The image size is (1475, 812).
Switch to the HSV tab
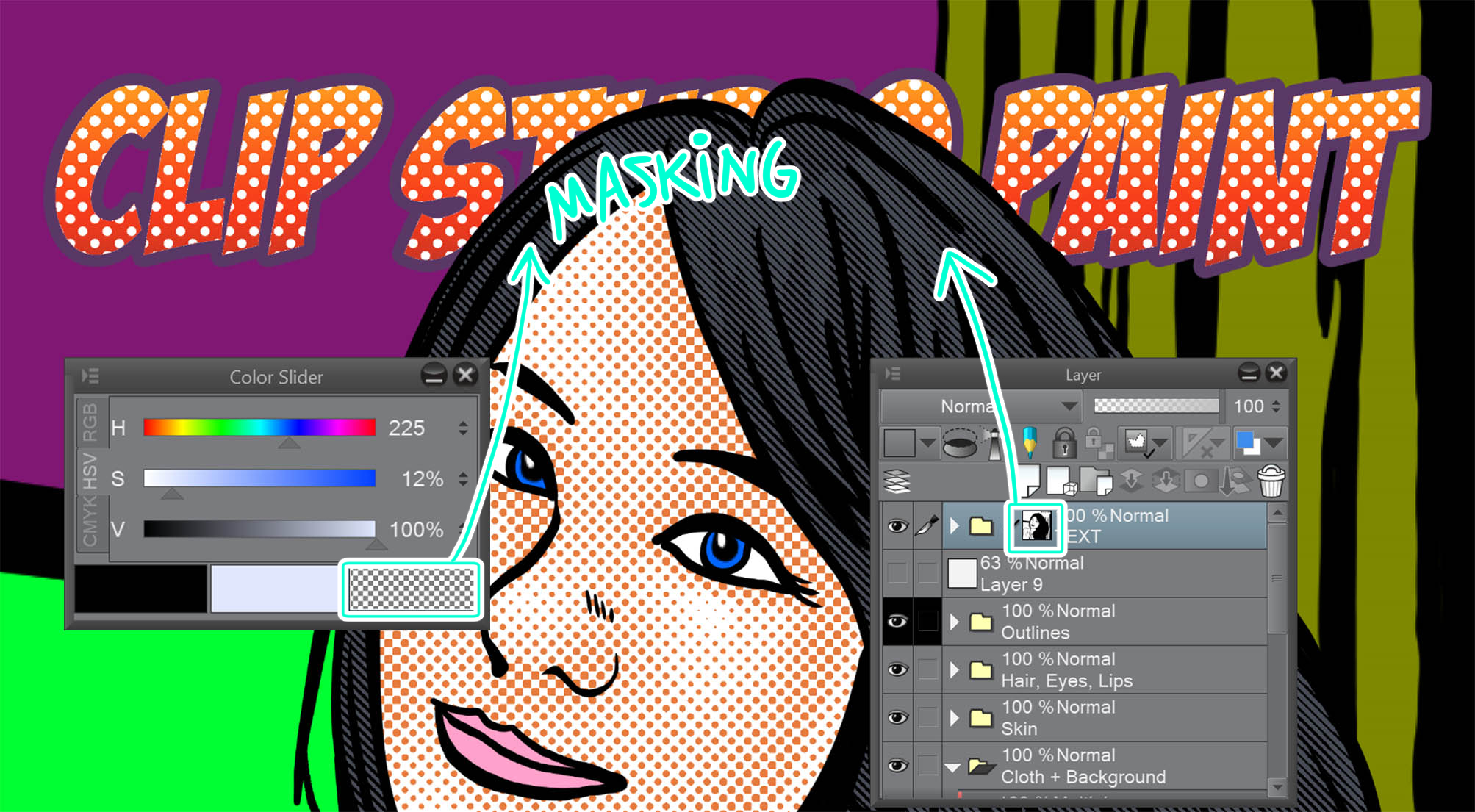[x=90, y=471]
